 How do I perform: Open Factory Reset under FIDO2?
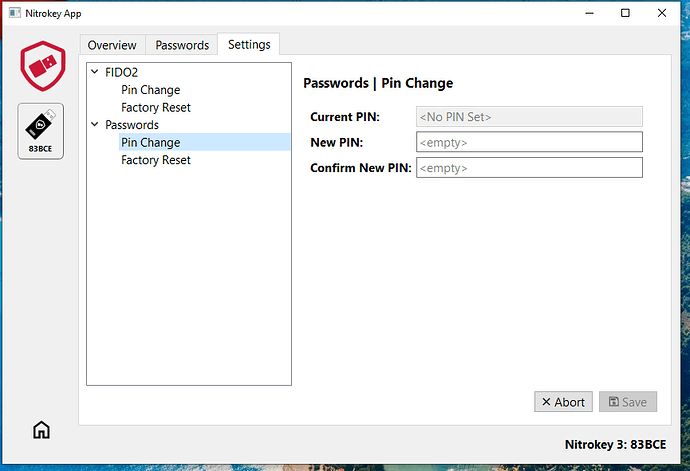156,107
